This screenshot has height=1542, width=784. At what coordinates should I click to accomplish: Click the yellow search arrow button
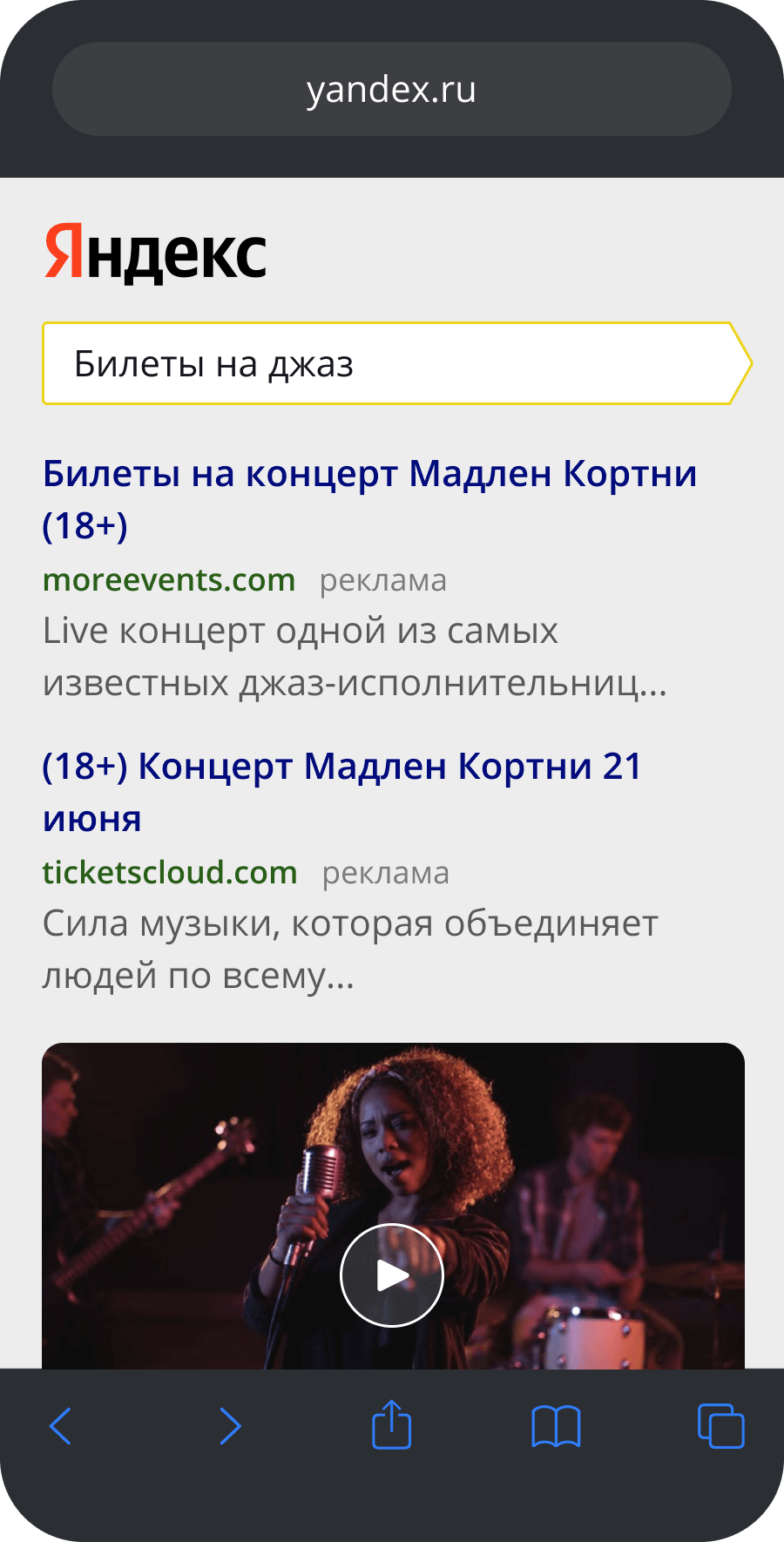click(x=740, y=363)
